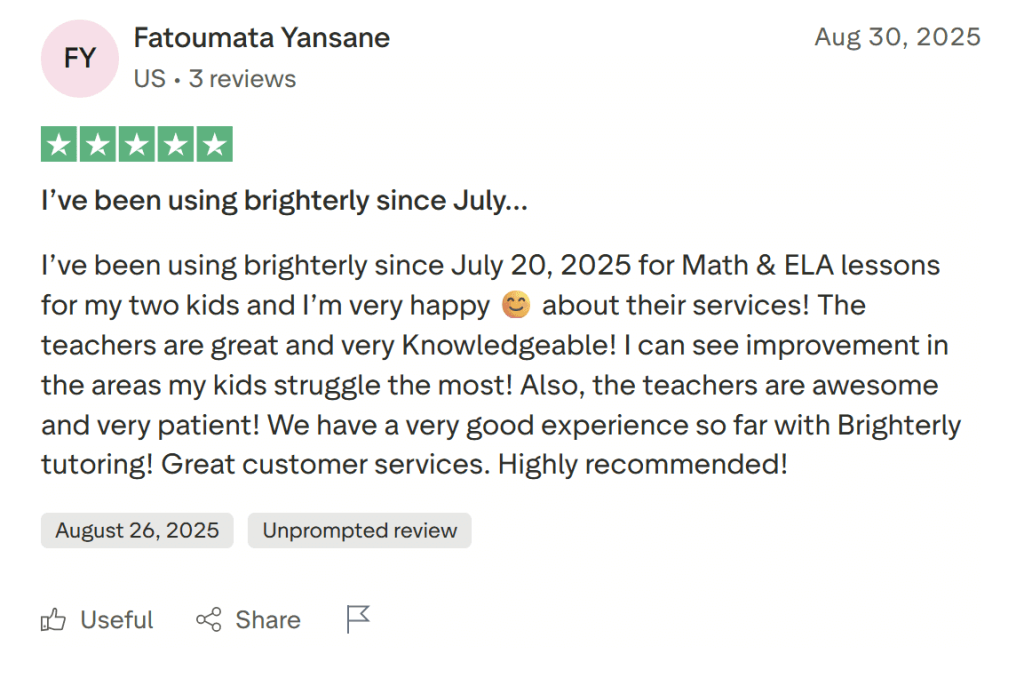This screenshot has height=686, width=1024.
Task: Click the Unprompted review badge
Action: coord(359,530)
